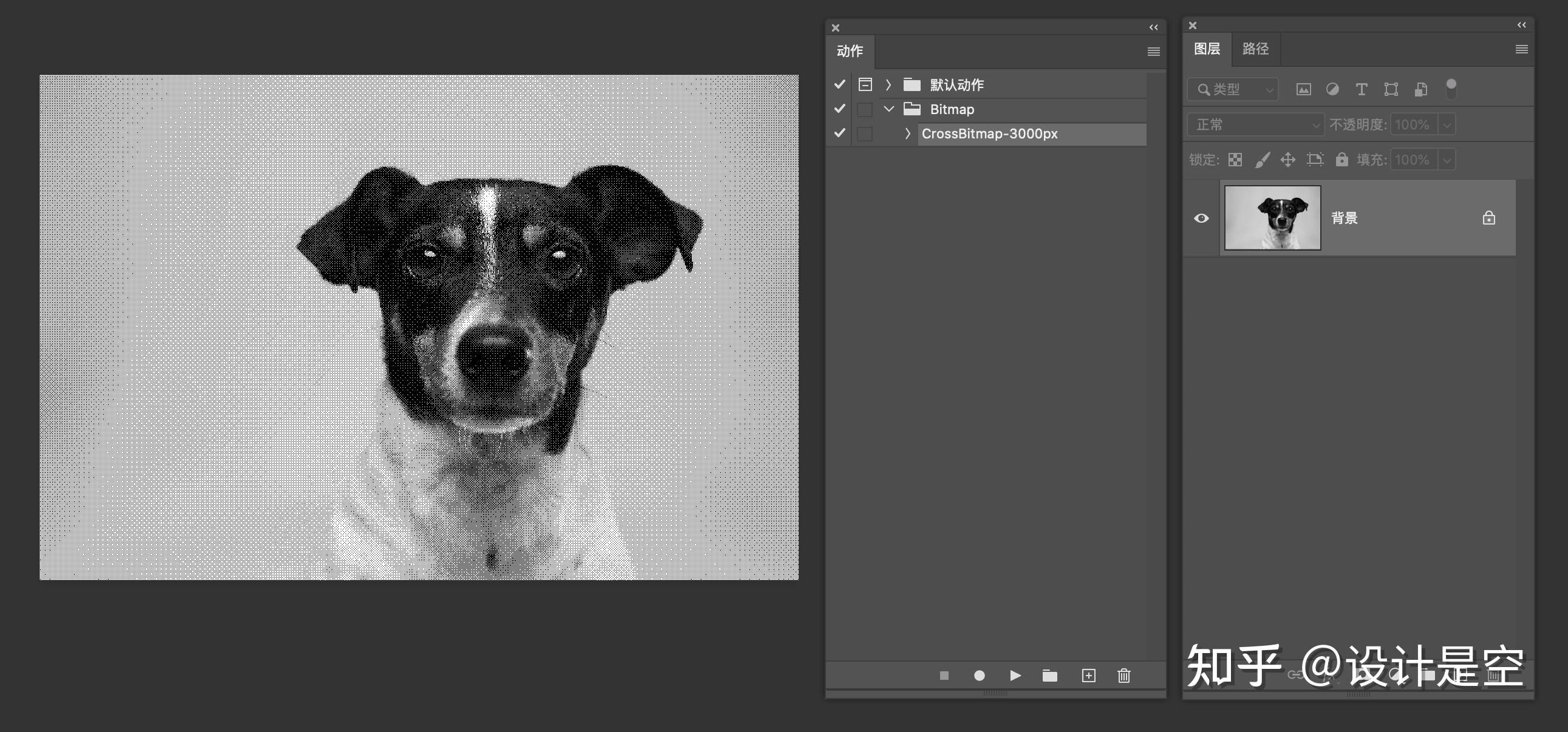Collapse the Bitmap action folder

888,109
